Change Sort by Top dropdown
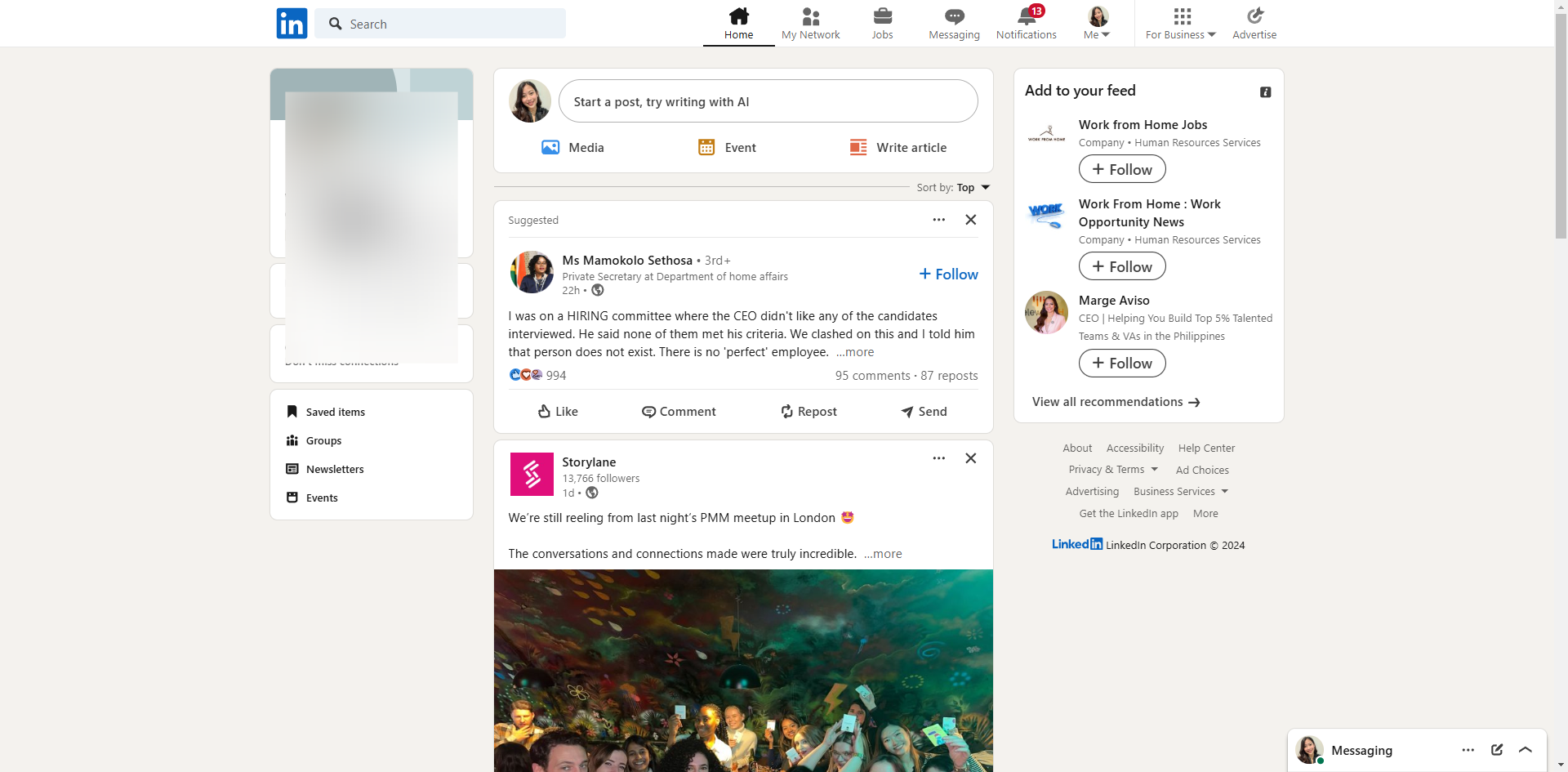This screenshot has height=772, width=1568. click(x=953, y=187)
